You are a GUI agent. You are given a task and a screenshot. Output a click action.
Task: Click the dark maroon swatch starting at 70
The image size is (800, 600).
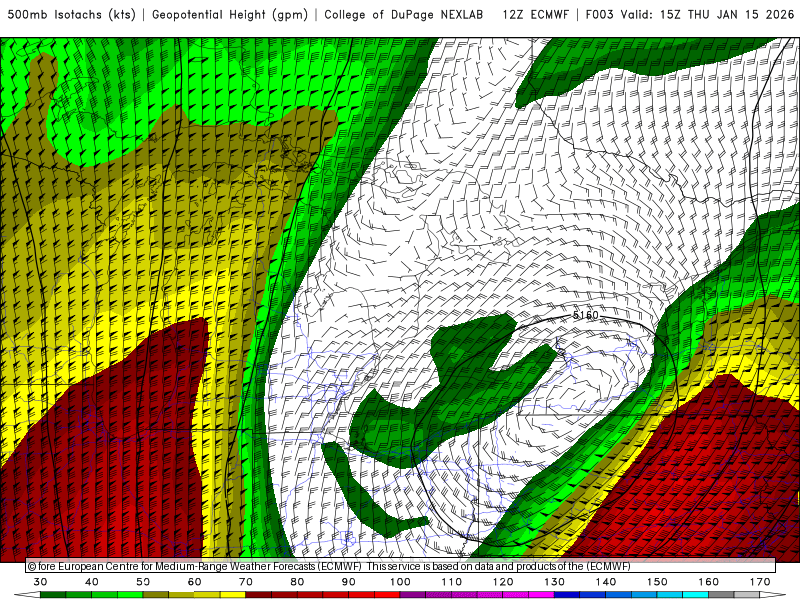259,595
